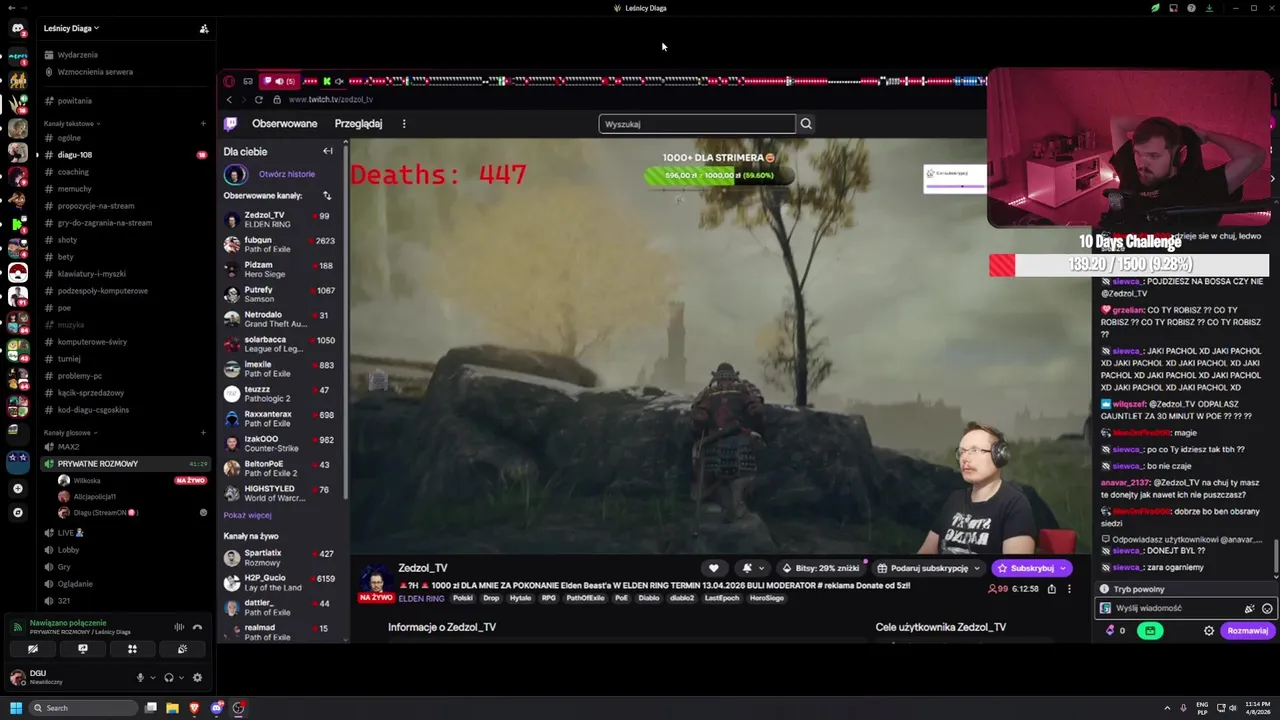1280x720 pixels.
Task: Disconnect from the voice channel
Action: [197, 627]
